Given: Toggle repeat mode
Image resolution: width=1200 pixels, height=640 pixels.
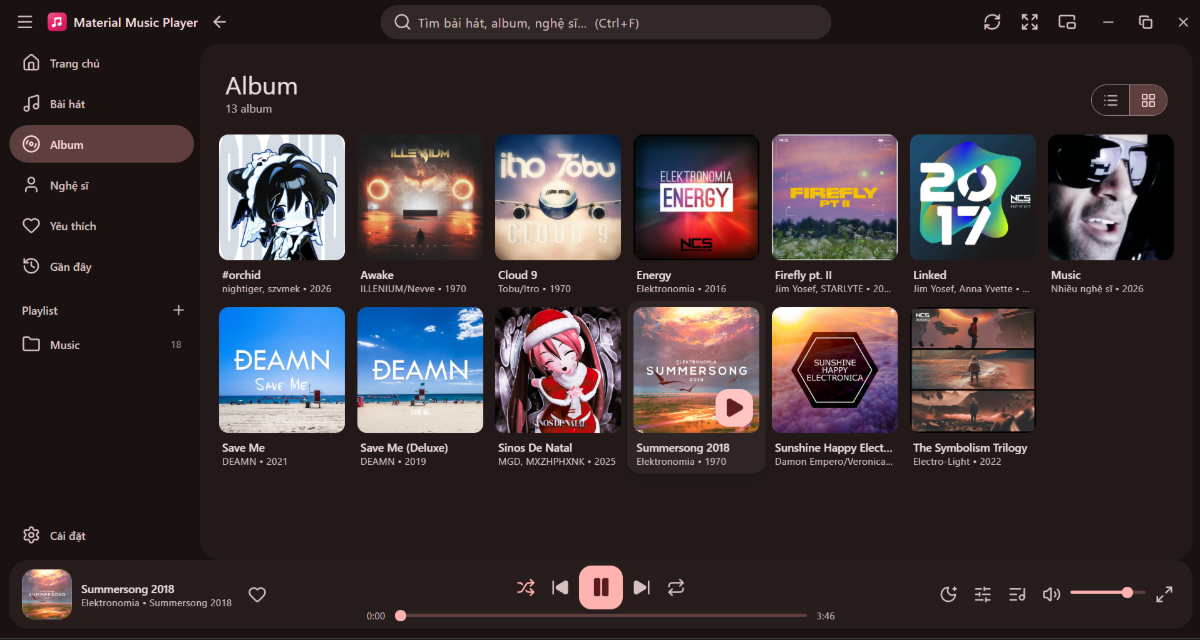Looking at the screenshot, I should tap(676, 587).
